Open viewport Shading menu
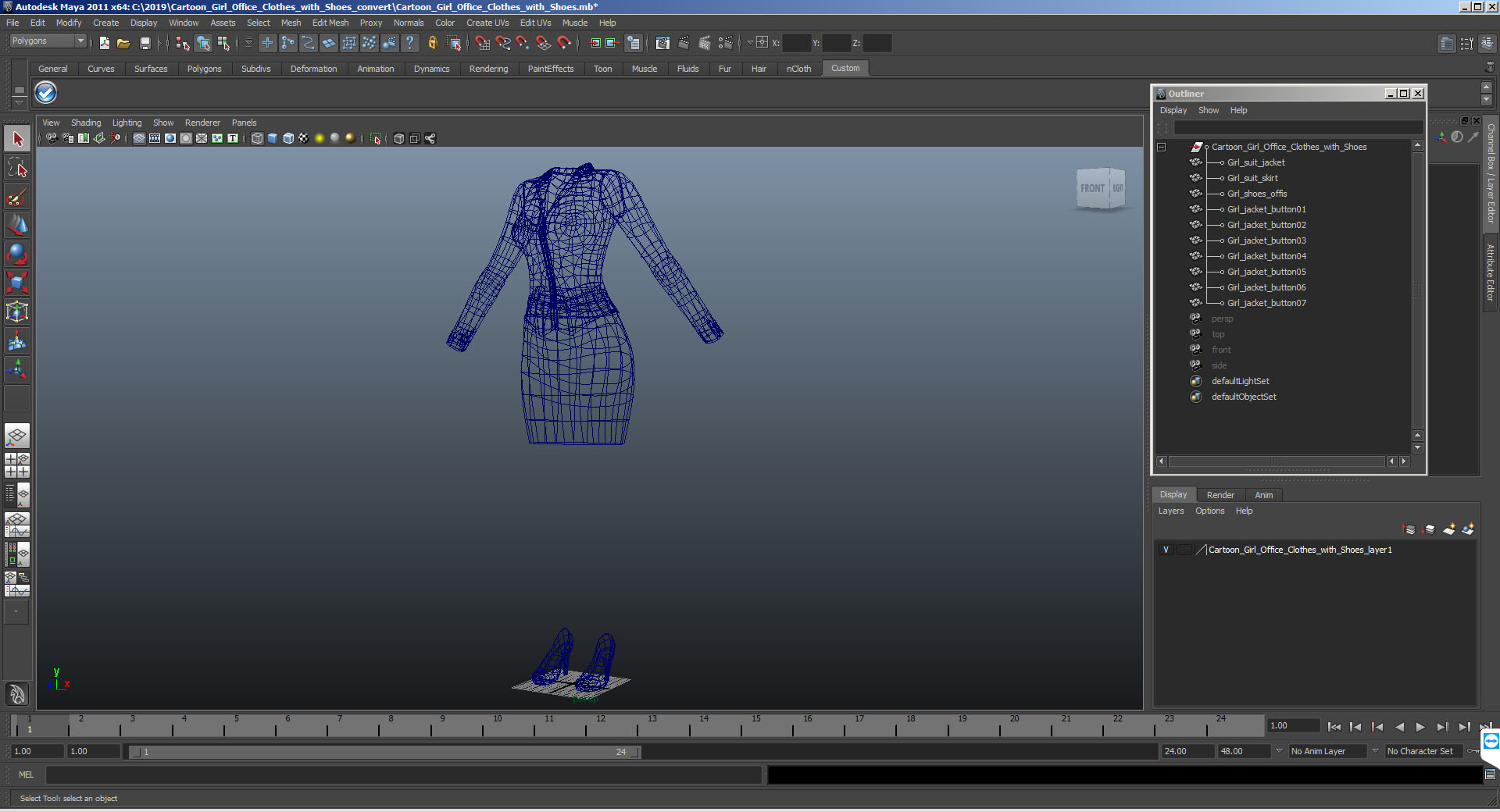The image size is (1500, 812). coord(86,123)
